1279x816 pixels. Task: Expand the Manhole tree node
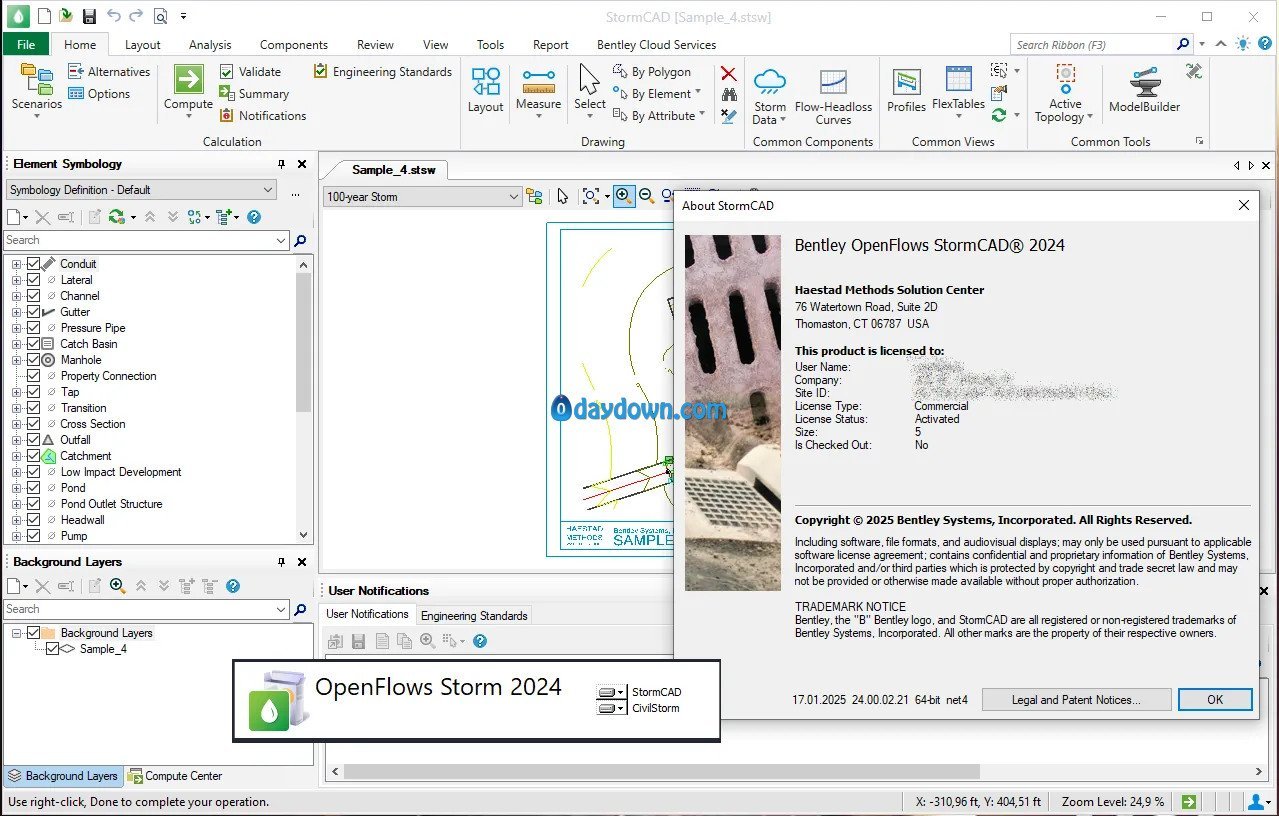click(16, 360)
